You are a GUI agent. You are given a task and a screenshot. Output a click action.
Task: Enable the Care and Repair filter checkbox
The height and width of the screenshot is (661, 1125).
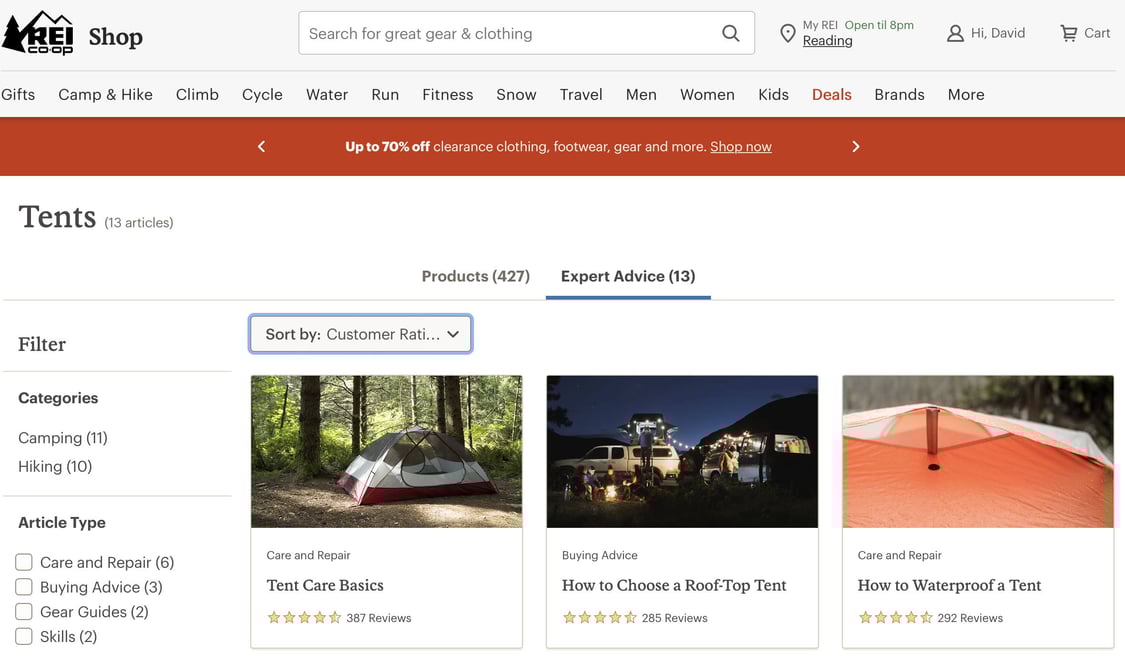tap(23, 562)
